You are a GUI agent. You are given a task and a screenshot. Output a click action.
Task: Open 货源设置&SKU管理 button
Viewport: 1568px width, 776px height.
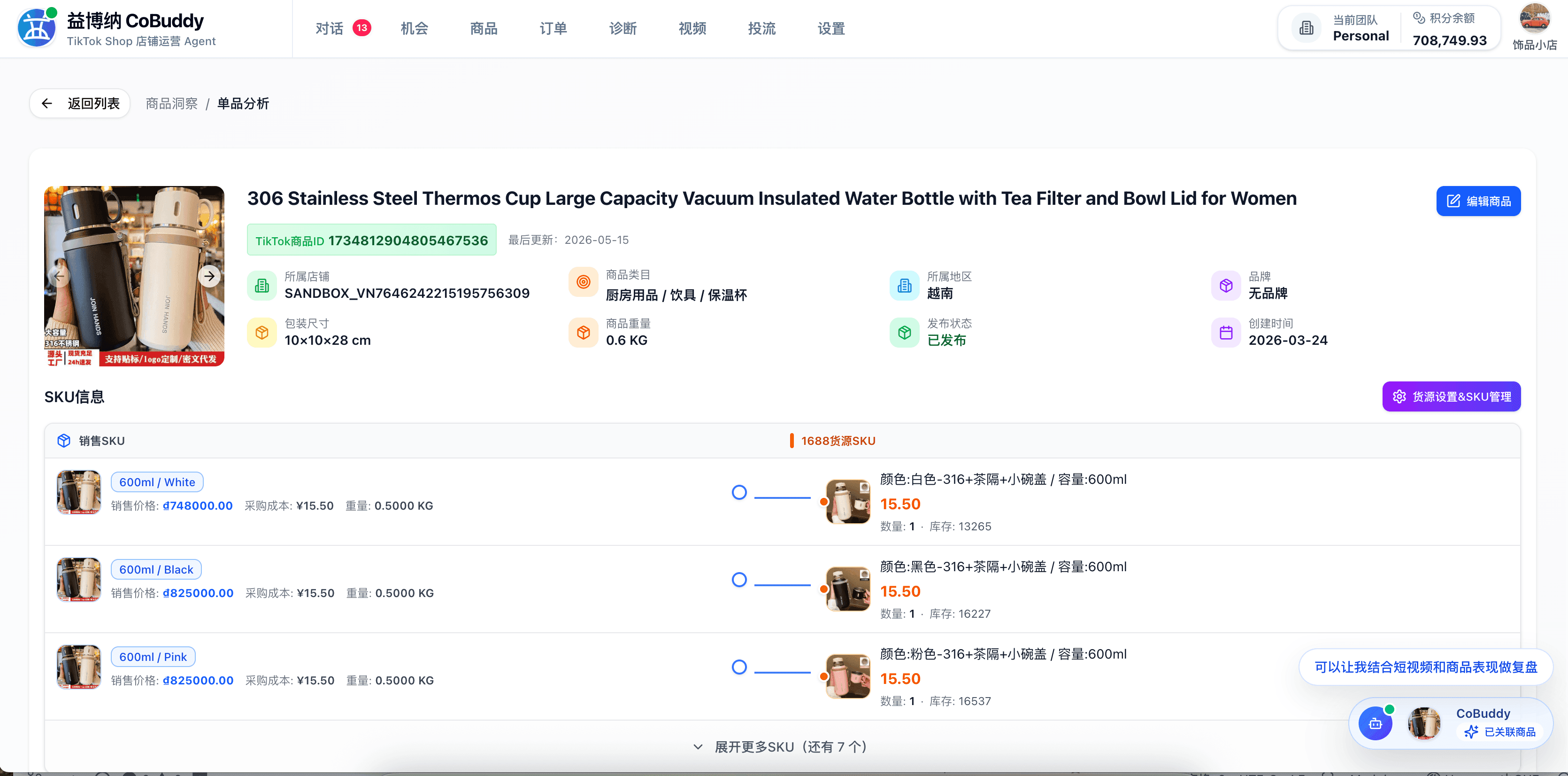pyautogui.click(x=1451, y=396)
